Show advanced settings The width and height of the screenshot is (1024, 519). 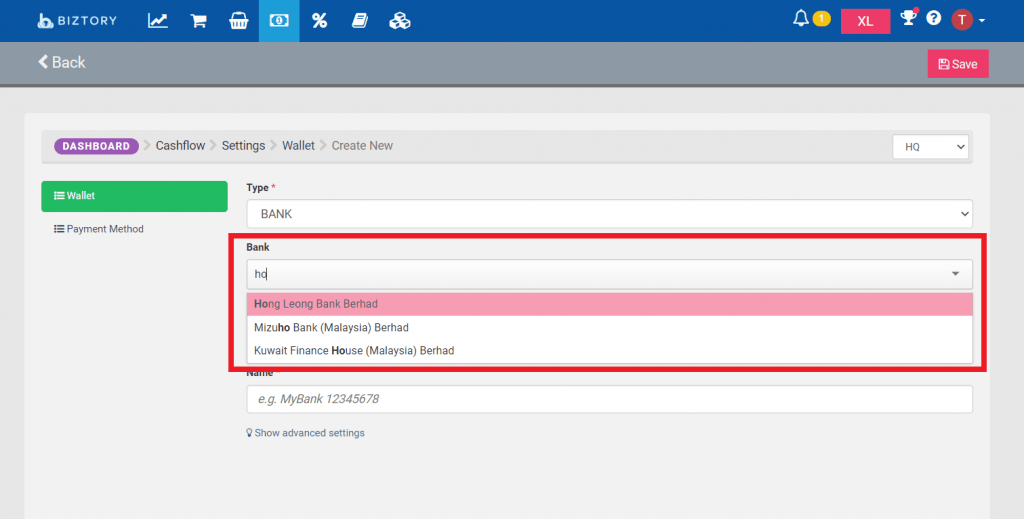pyautogui.click(x=305, y=433)
